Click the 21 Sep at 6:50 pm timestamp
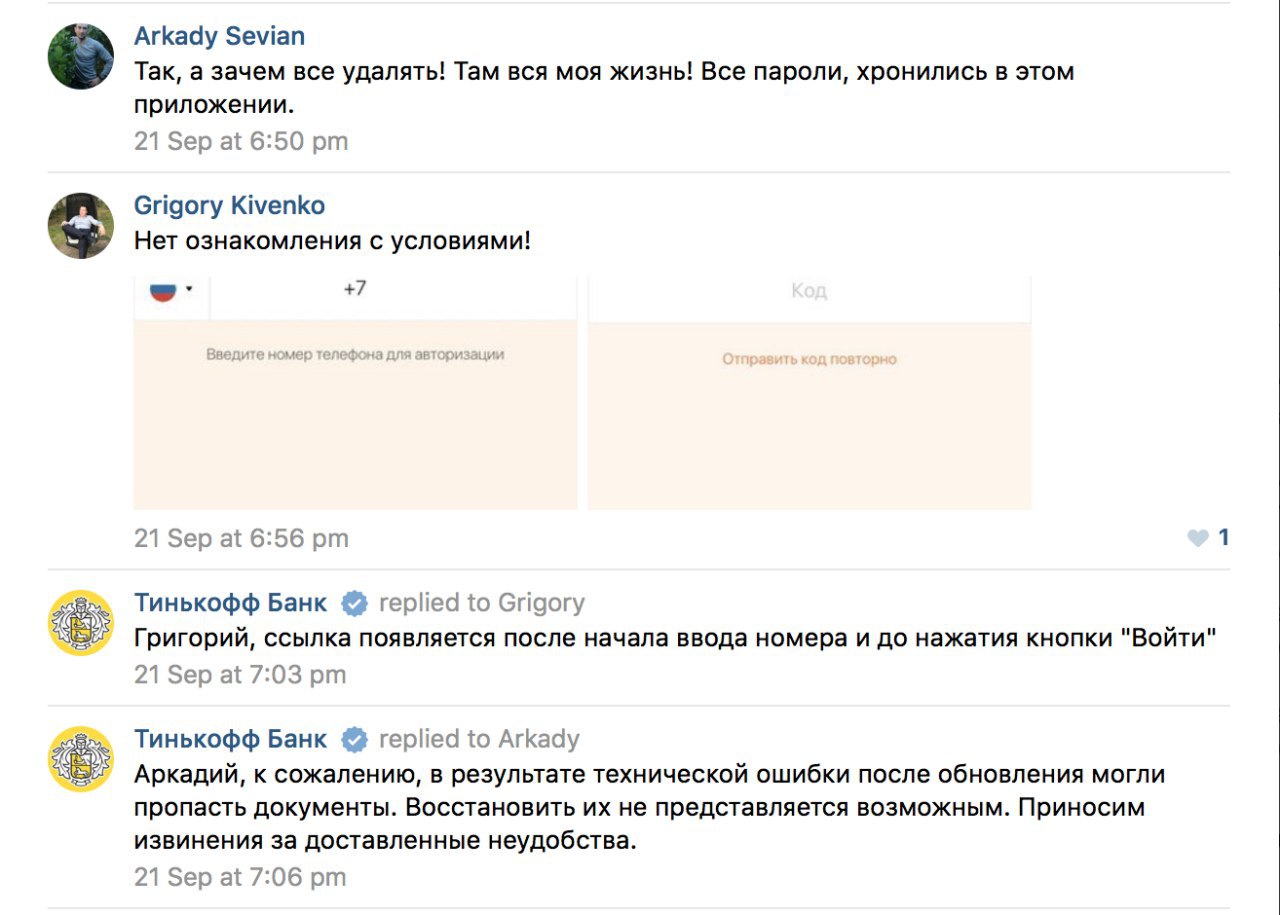 pos(241,141)
